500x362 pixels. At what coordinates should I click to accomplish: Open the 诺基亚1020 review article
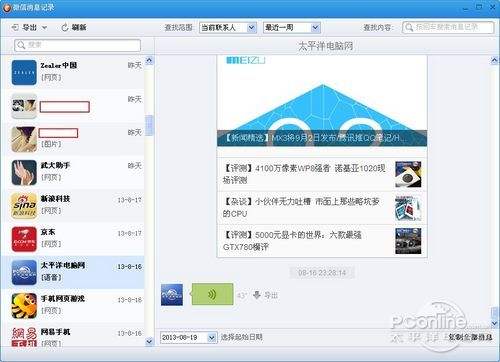(x=322, y=174)
